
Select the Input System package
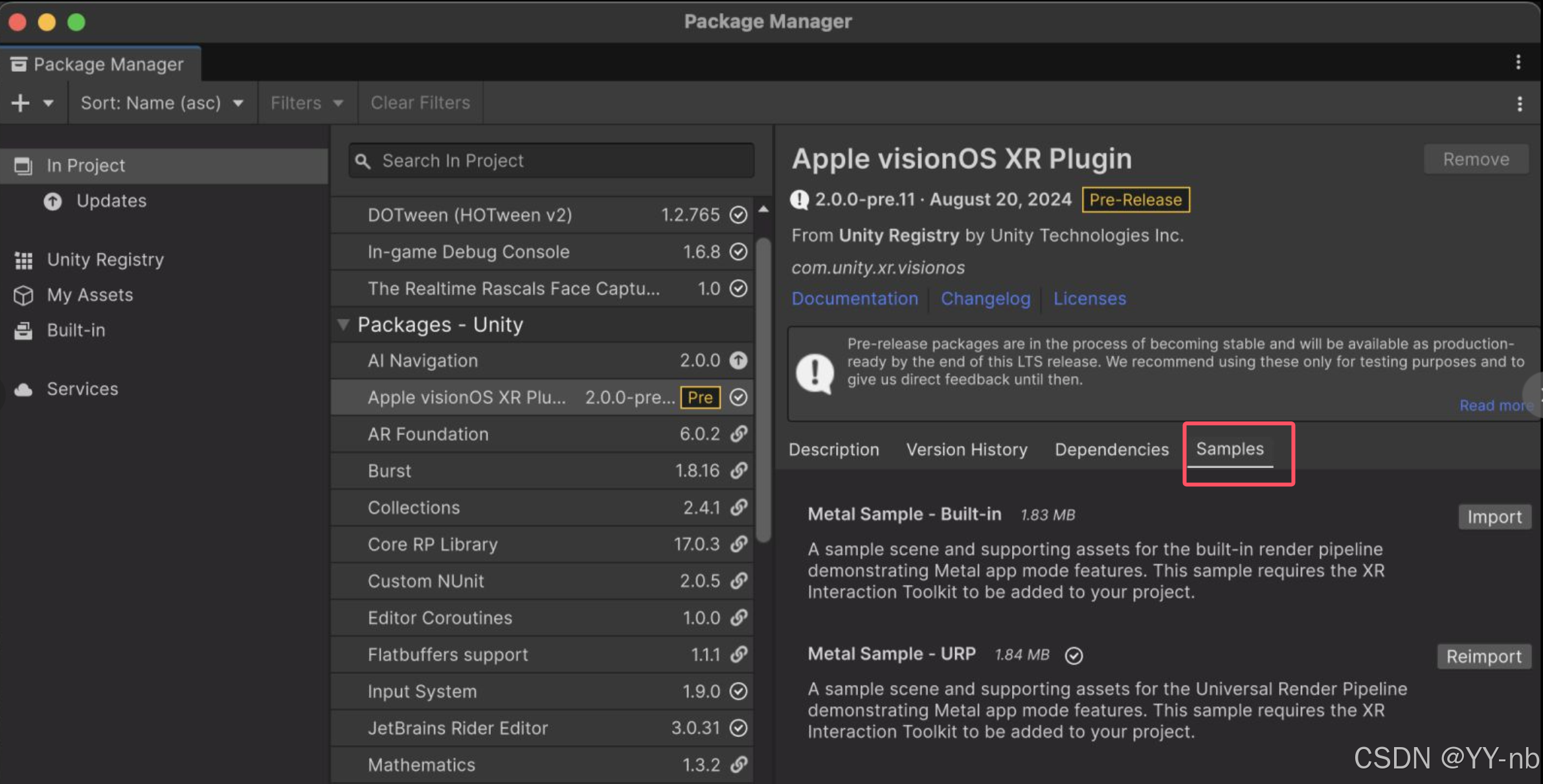pyautogui.click(x=543, y=692)
